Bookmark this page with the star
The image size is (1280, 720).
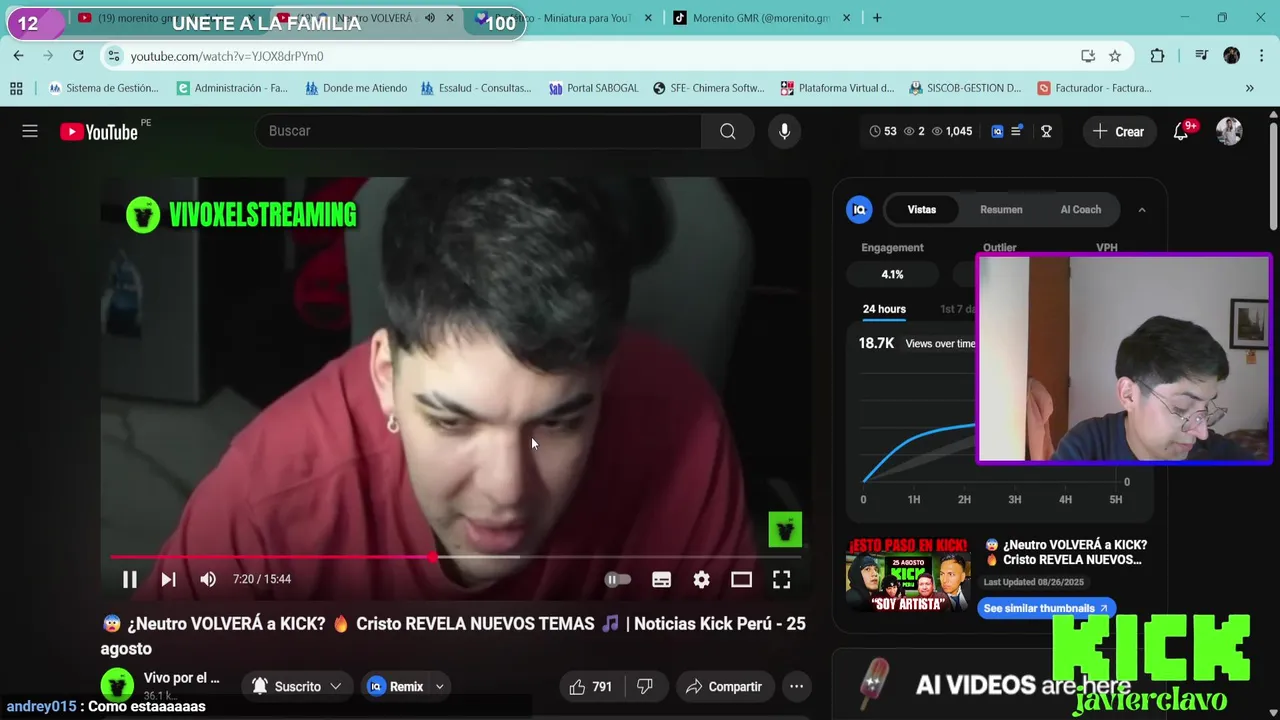coord(1115,56)
